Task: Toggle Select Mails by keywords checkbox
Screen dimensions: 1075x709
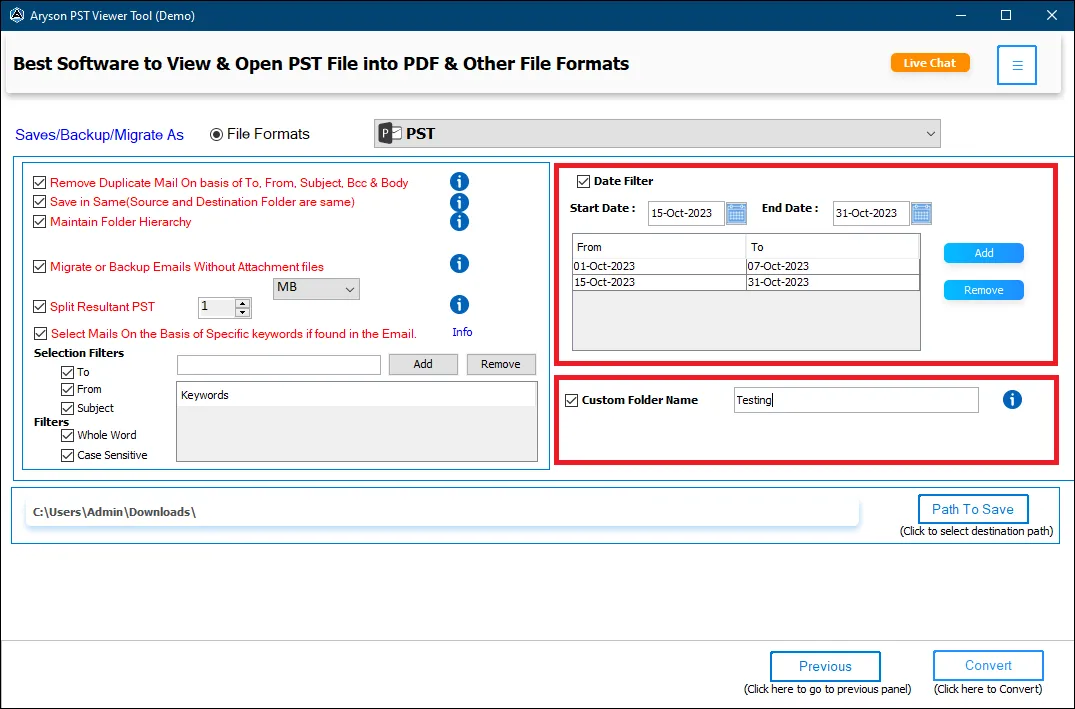Action: pyautogui.click(x=40, y=333)
